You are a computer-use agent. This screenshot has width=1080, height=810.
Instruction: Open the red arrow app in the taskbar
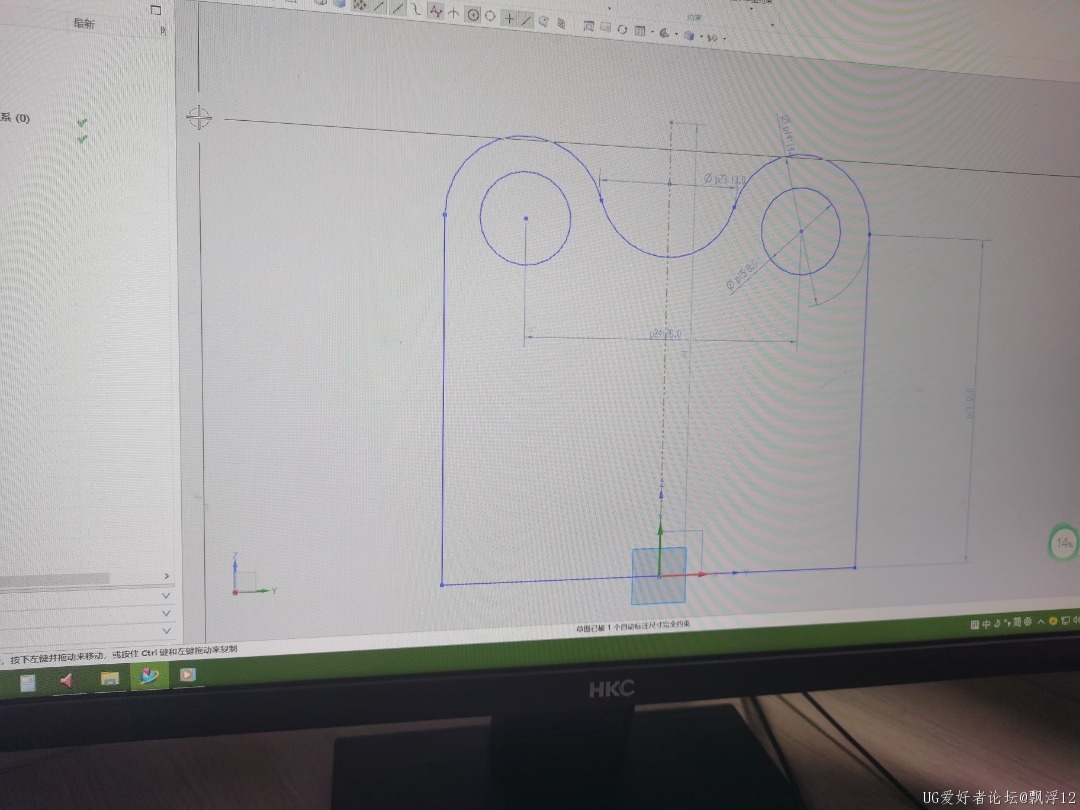(67, 681)
